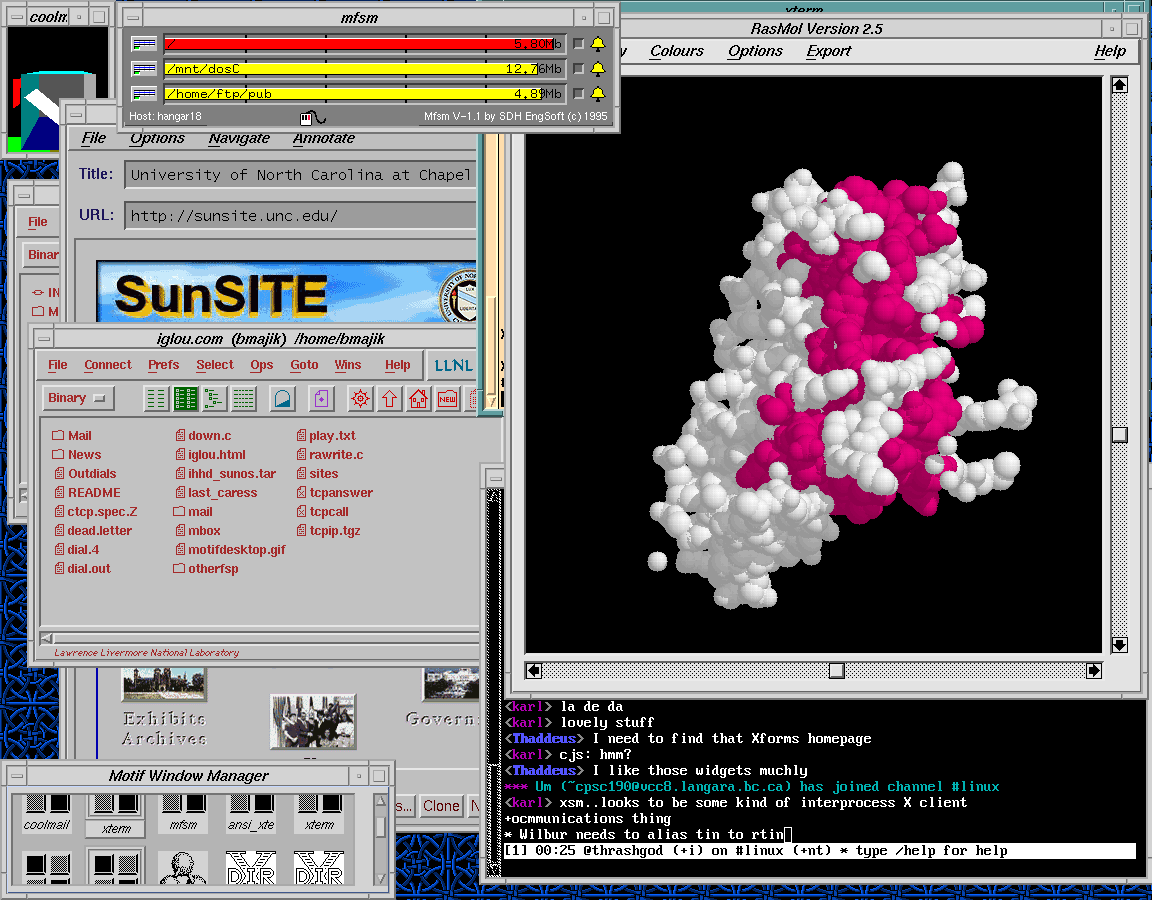This screenshot has height=900, width=1152.
Task: Click RasMol vertical scrollbar down arrow
Action: [1119, 645]
